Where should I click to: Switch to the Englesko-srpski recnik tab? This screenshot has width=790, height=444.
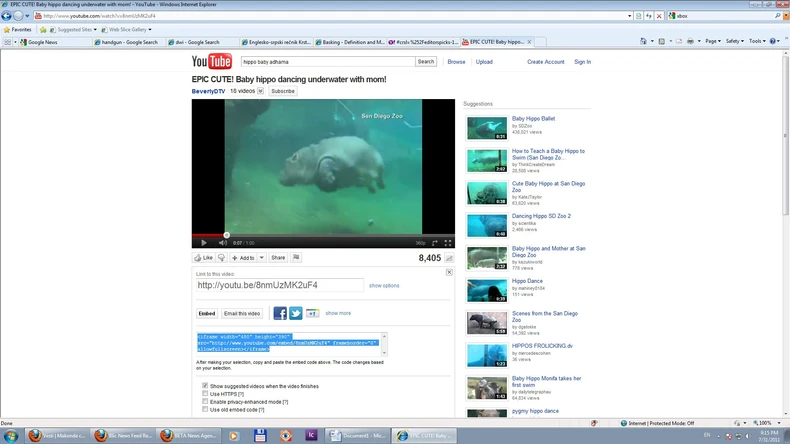(276, 42)
